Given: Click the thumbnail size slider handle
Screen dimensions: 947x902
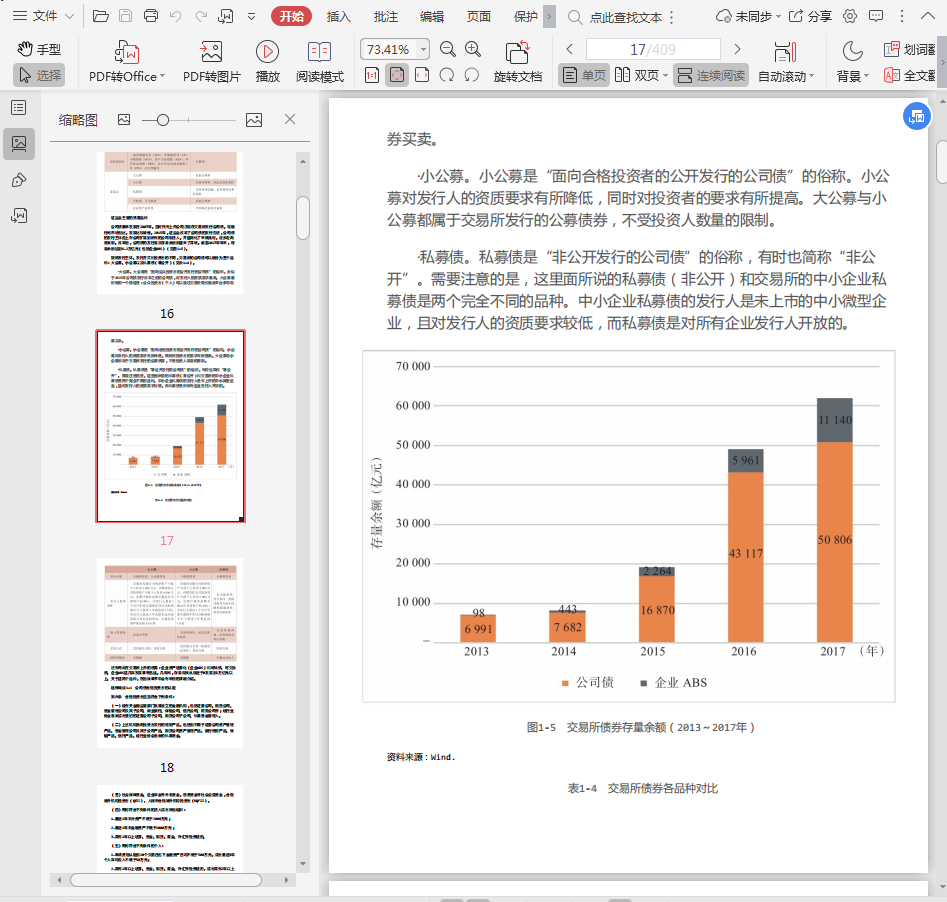Looking at the screenshot, I should tap(162, 119).
